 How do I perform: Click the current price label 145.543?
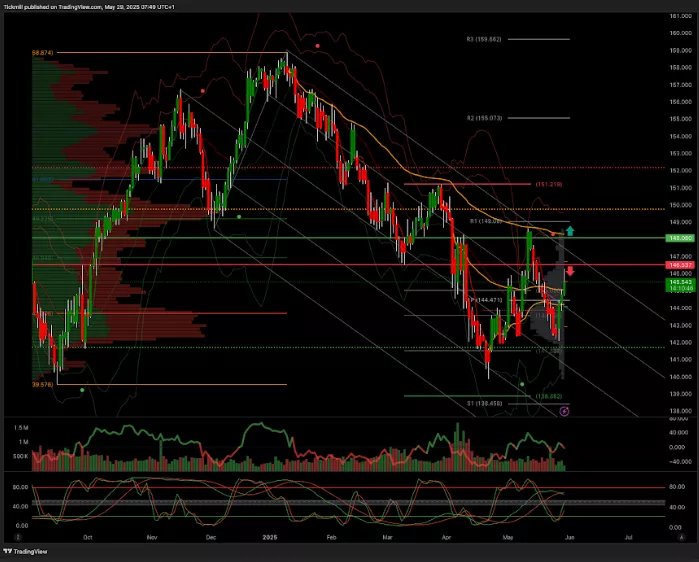coord(680,282)
